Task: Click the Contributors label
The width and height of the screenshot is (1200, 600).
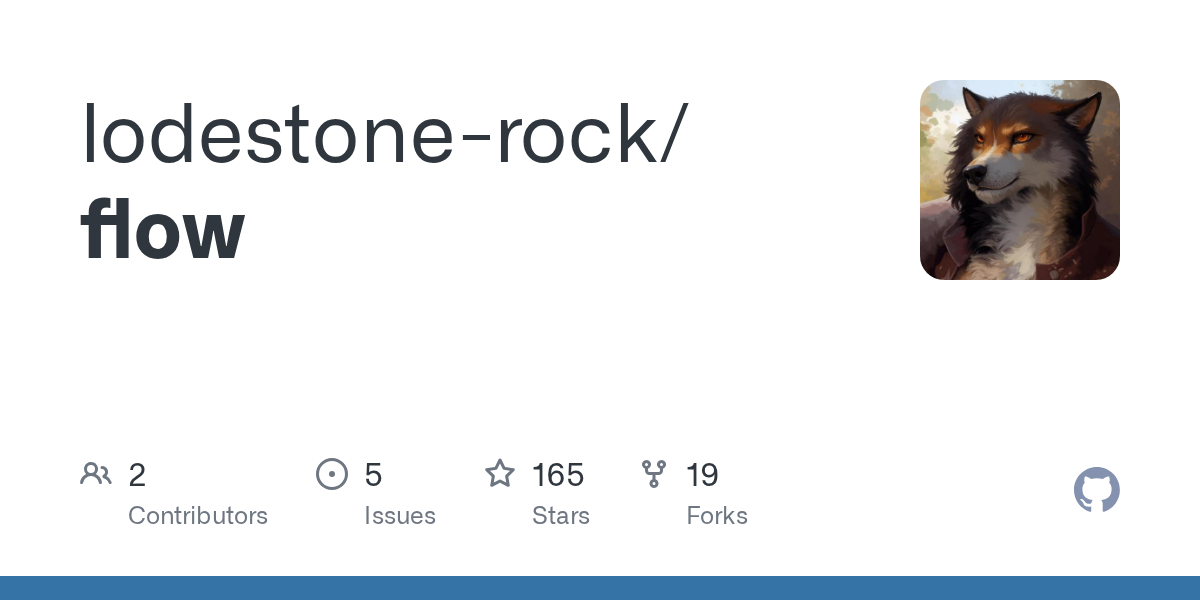Action: tap(198, 516)
